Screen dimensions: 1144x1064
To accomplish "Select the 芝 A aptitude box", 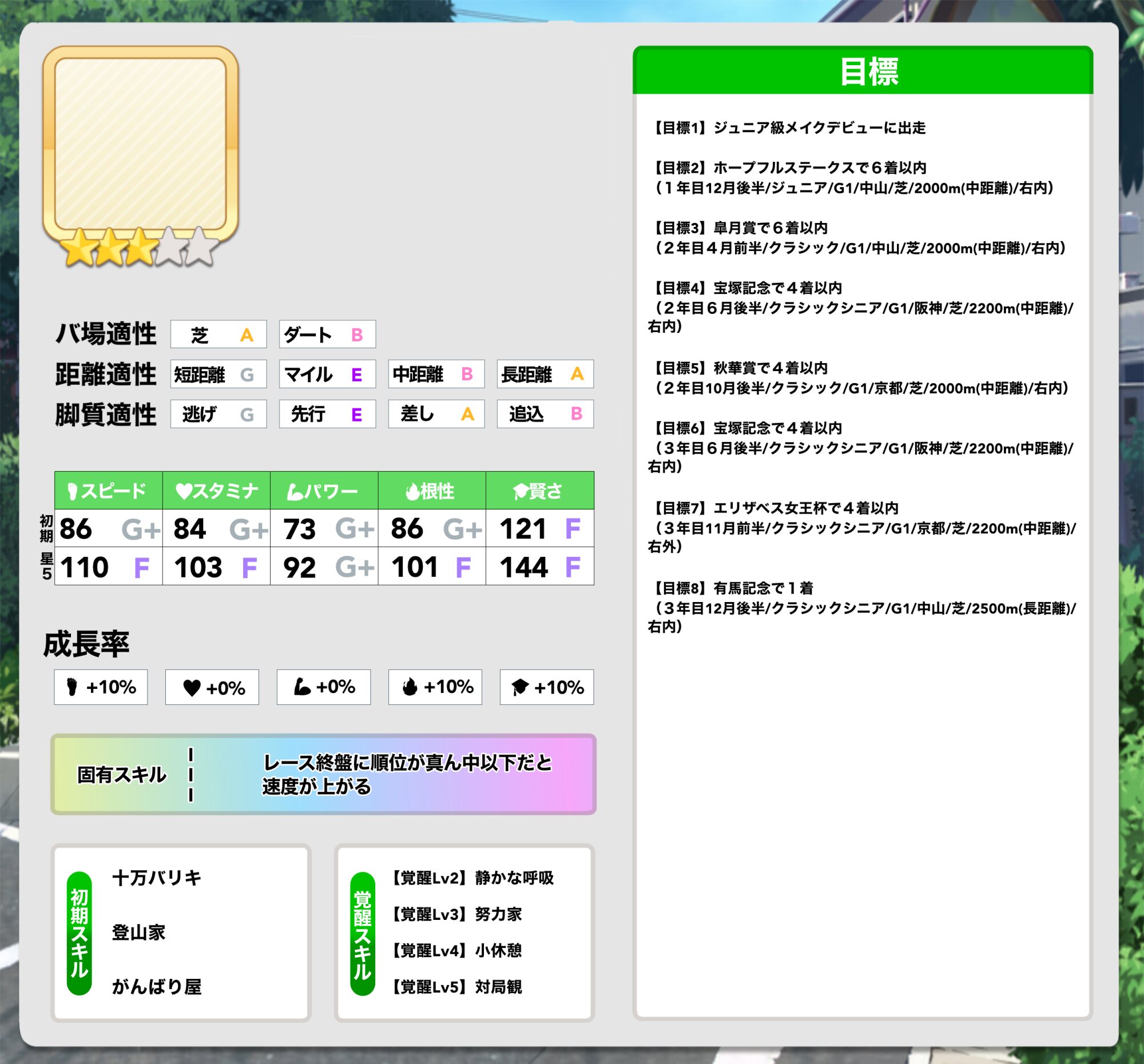I will [218, 334].
